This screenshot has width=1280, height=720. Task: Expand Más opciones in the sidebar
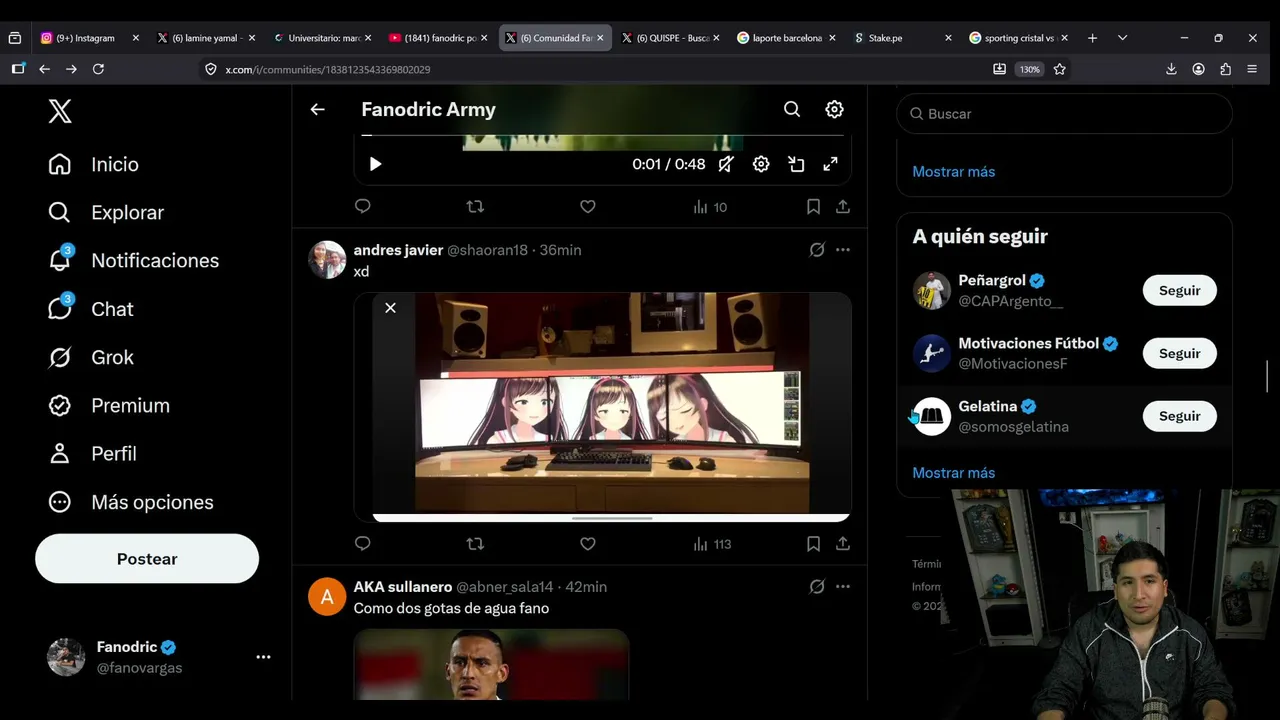[131, 502]
